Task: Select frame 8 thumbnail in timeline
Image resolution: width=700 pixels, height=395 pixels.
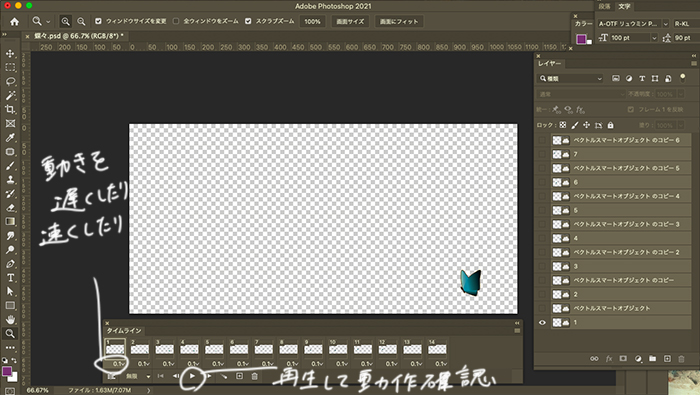Action: tap(288, 348)
